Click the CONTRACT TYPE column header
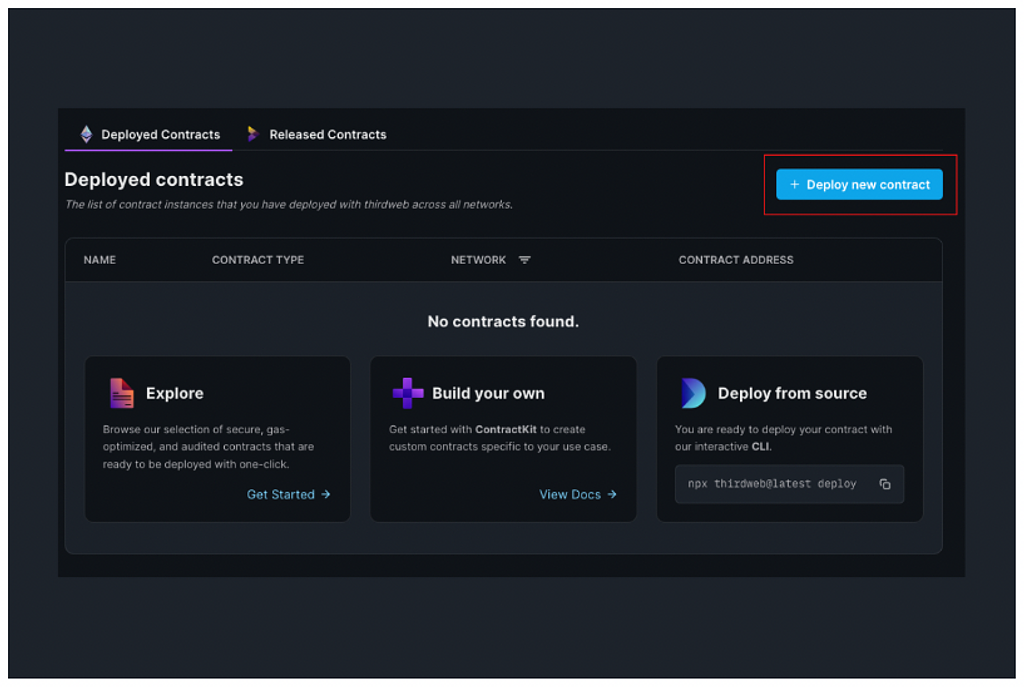Image resolution: width=1024 pixels, height=687 pixels. (x=258, y=260)
